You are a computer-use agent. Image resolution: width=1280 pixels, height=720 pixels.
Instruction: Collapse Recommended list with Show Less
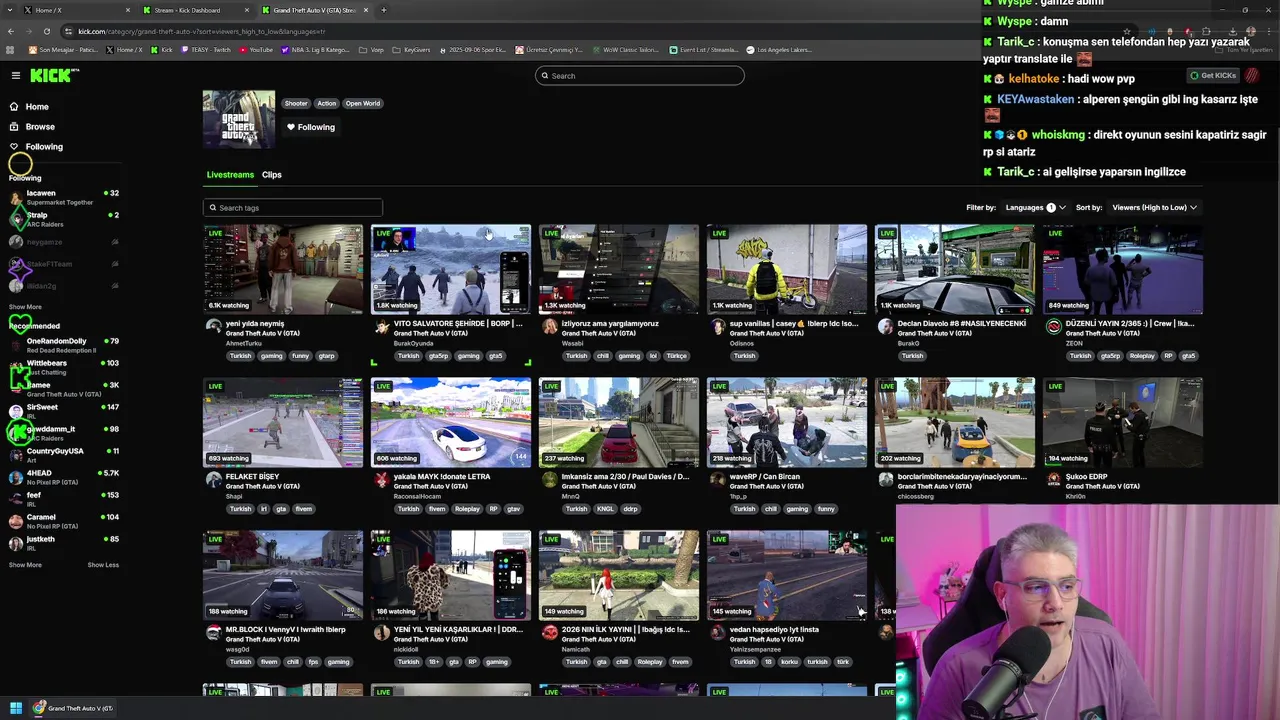click(103, 565)
